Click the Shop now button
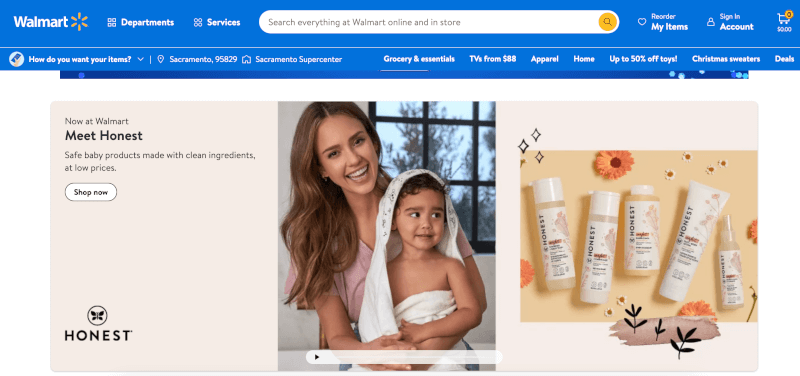The image size is (800, 376). (91, 192)
